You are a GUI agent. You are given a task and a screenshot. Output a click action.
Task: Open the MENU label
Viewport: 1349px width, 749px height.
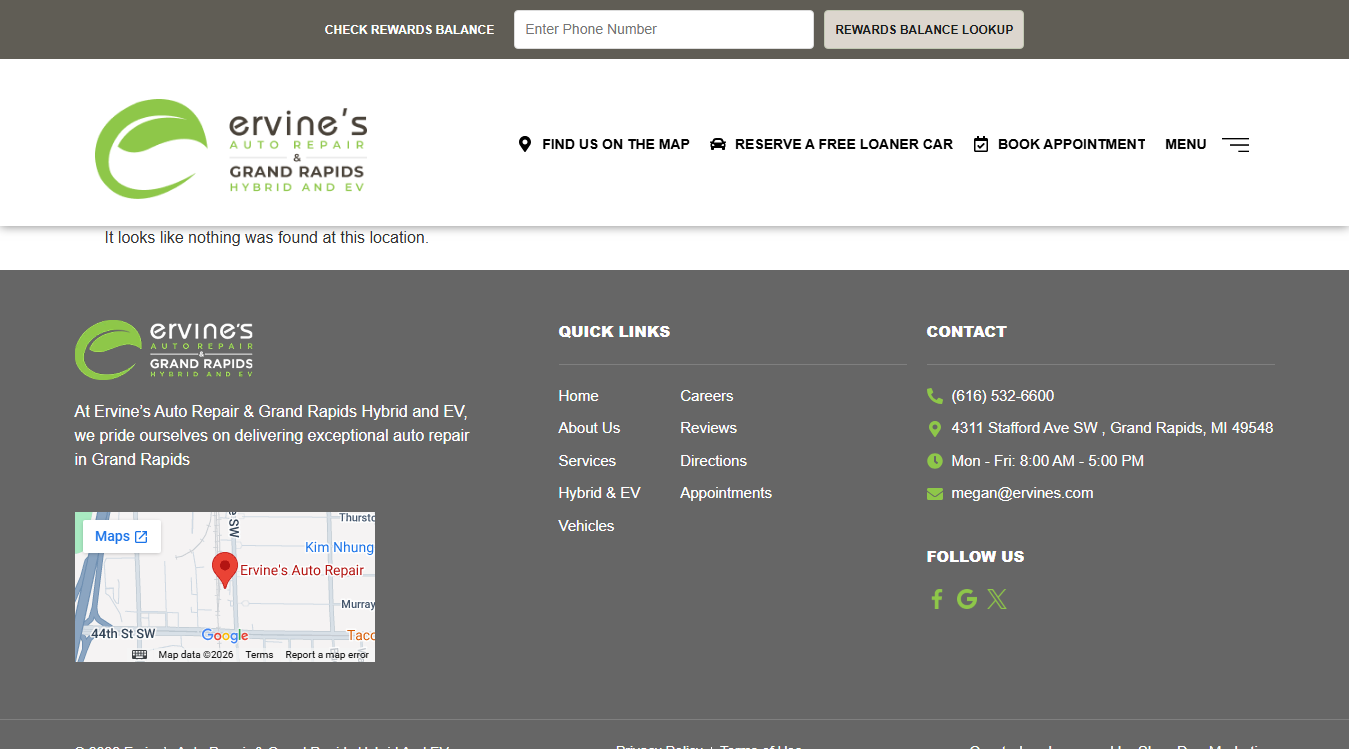point(1186,144)
